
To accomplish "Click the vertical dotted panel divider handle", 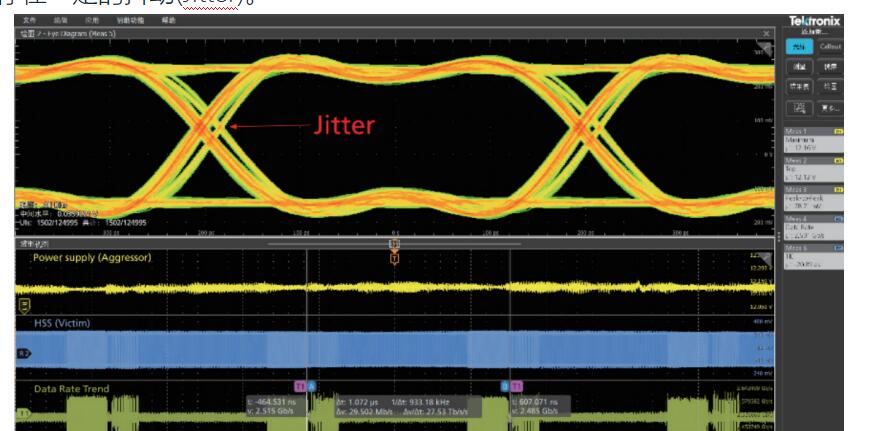I will (779, 236).
